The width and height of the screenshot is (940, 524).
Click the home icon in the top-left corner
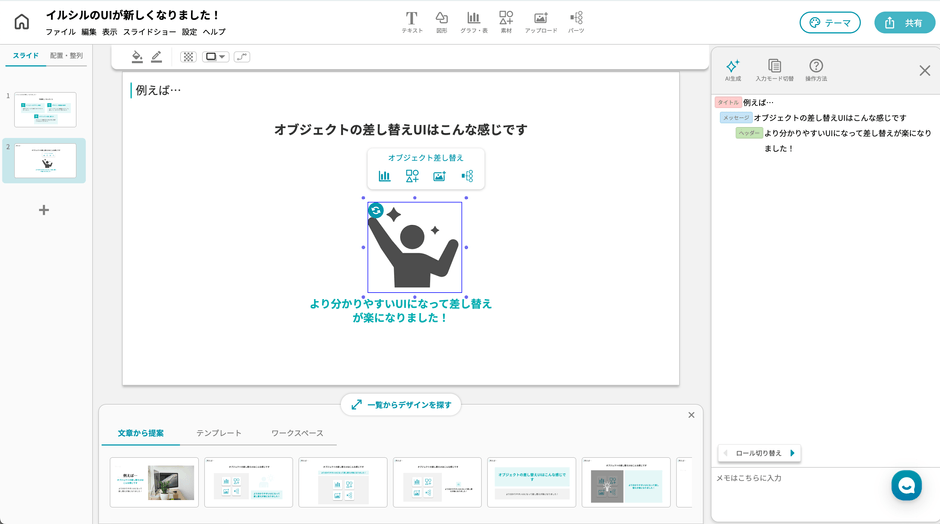(22, 22)
